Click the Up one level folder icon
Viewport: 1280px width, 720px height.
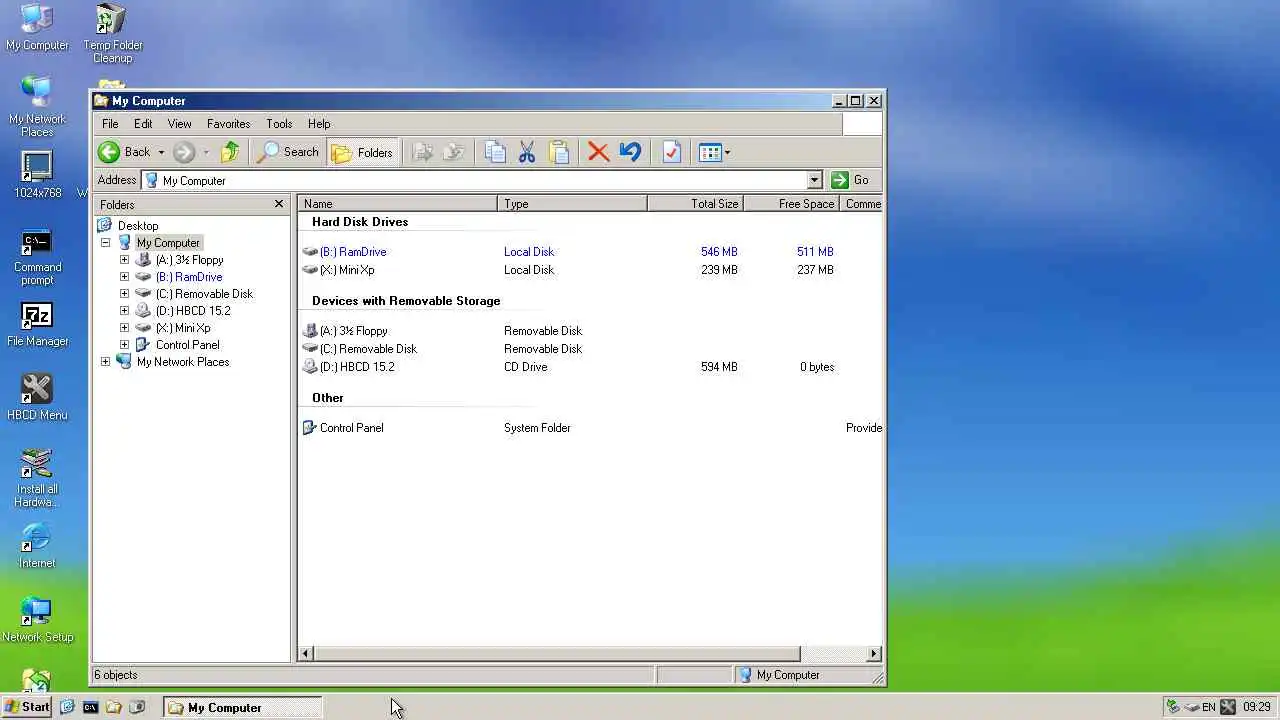click(230, 152)
